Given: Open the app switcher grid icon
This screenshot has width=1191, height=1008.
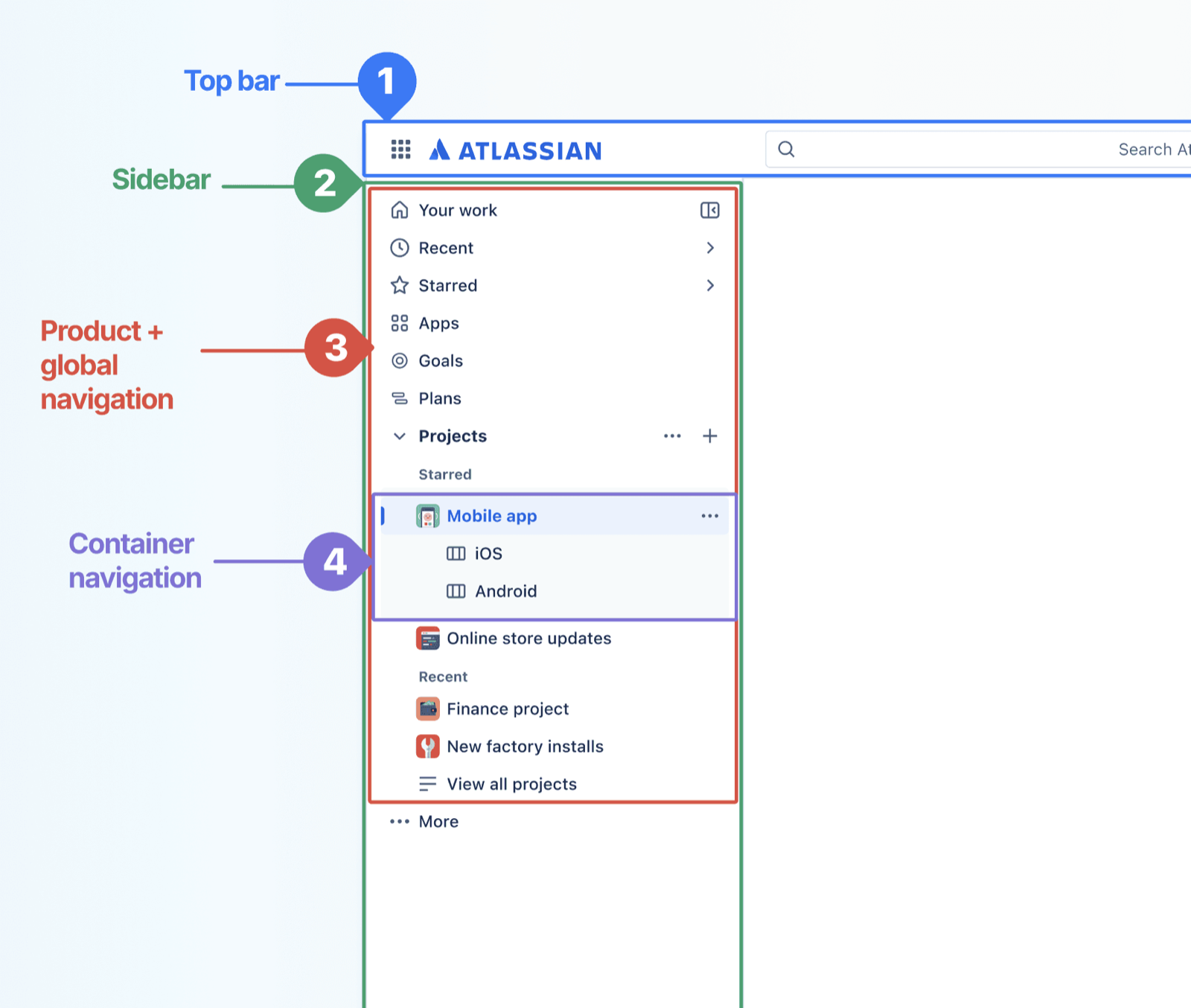Looking at the screenshot, I should (x=400, y=150).
